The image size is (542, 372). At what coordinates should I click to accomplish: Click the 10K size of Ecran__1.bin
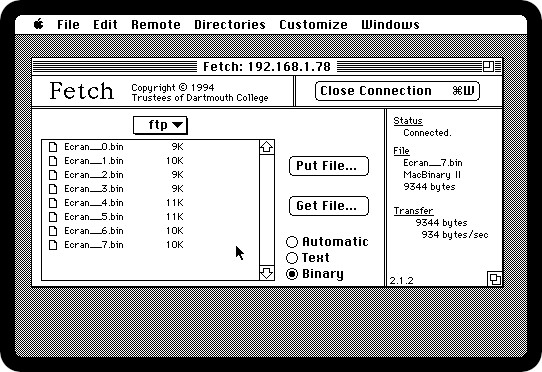tap(175, 161)
